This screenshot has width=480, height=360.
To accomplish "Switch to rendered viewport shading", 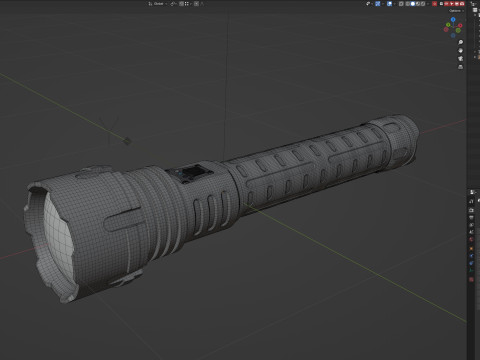I will (x=423, y=4).
